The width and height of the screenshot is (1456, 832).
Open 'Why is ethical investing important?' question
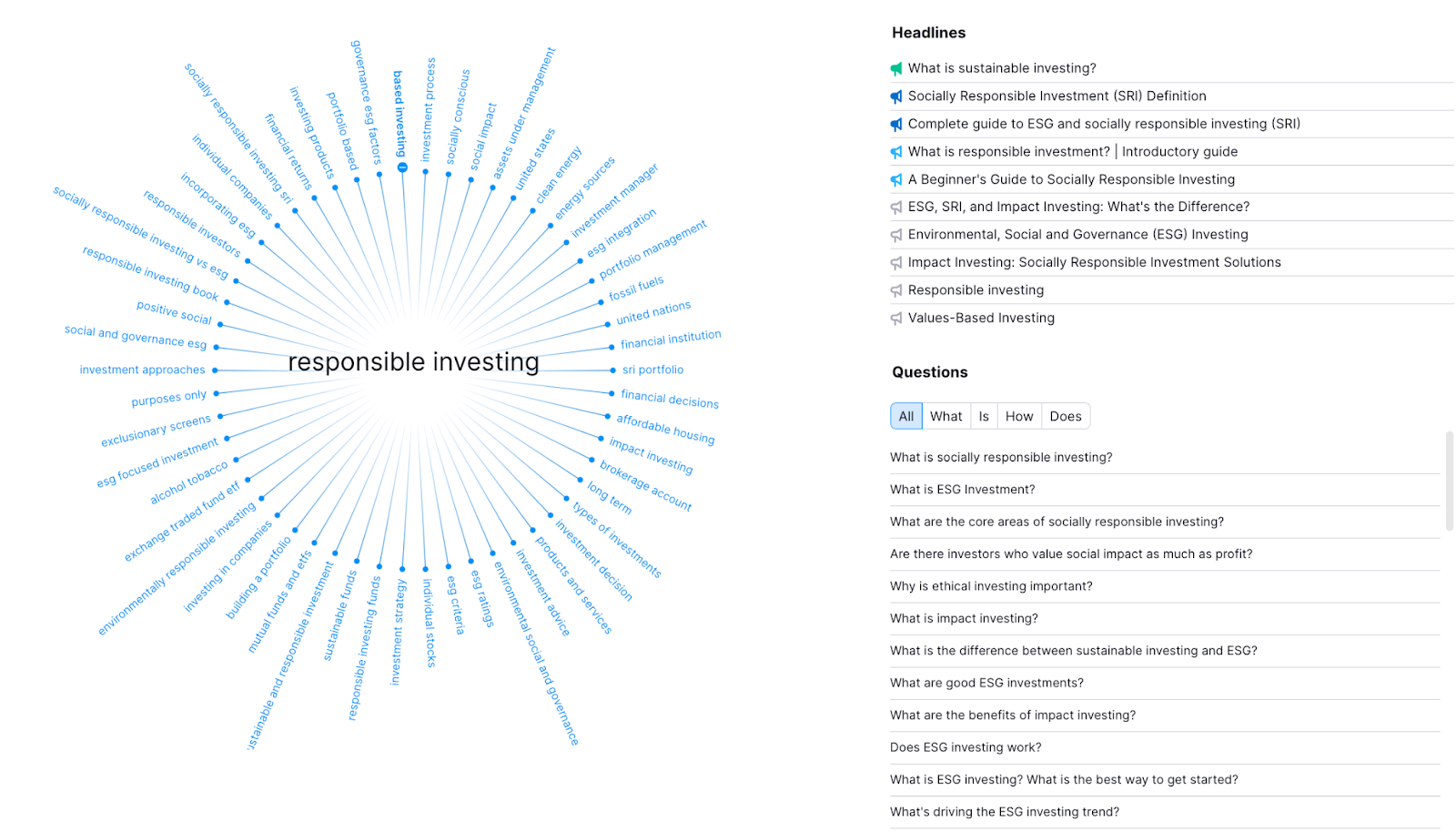[991, 586]
